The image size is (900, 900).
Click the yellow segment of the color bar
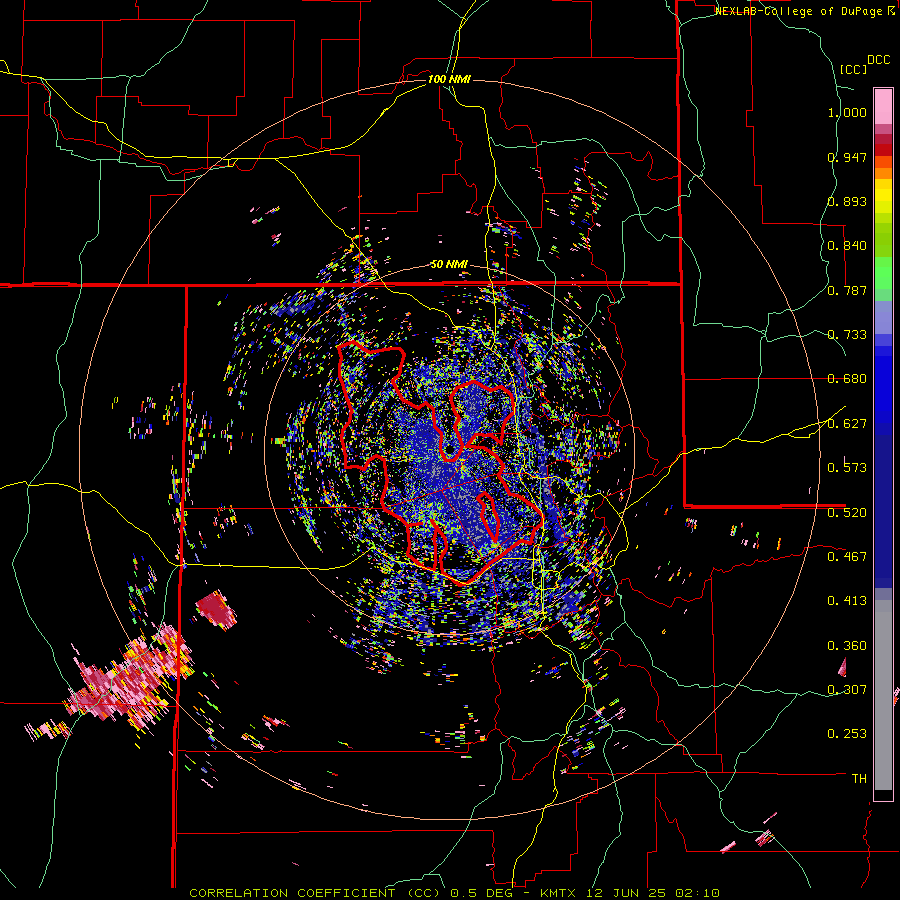click(x=883, y=196)
